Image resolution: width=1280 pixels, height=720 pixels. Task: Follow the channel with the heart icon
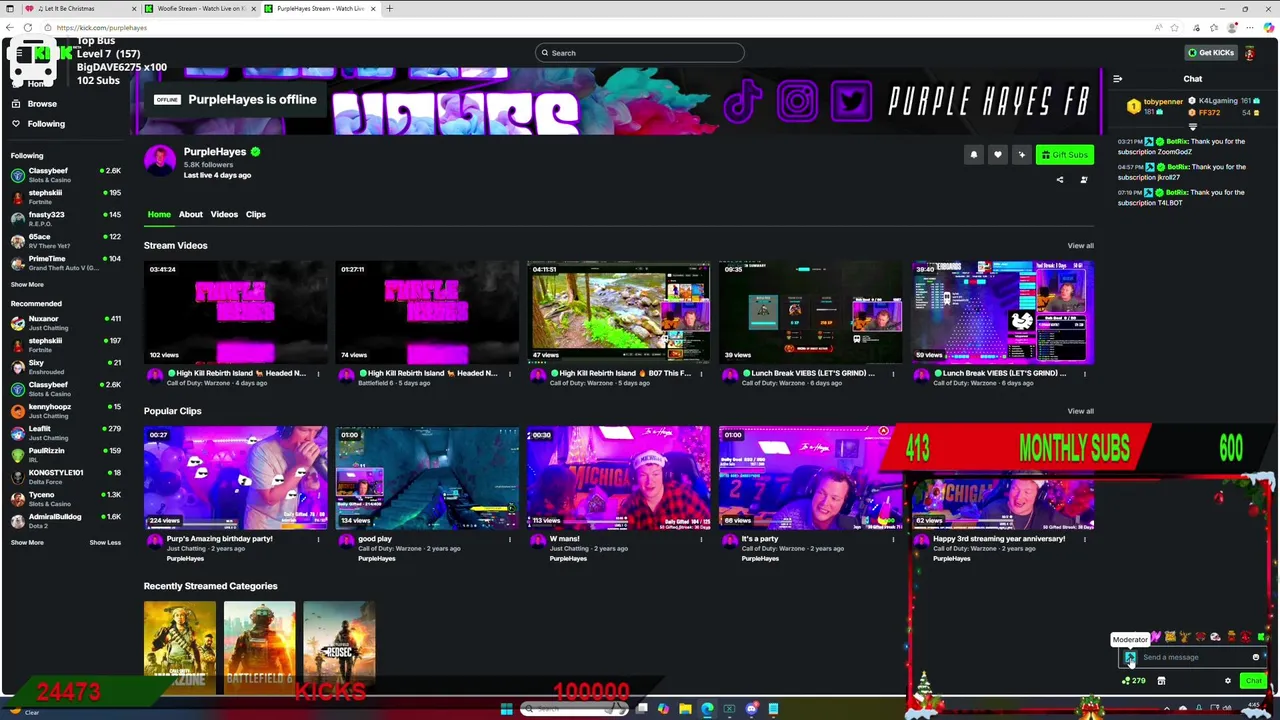(997, 155)
